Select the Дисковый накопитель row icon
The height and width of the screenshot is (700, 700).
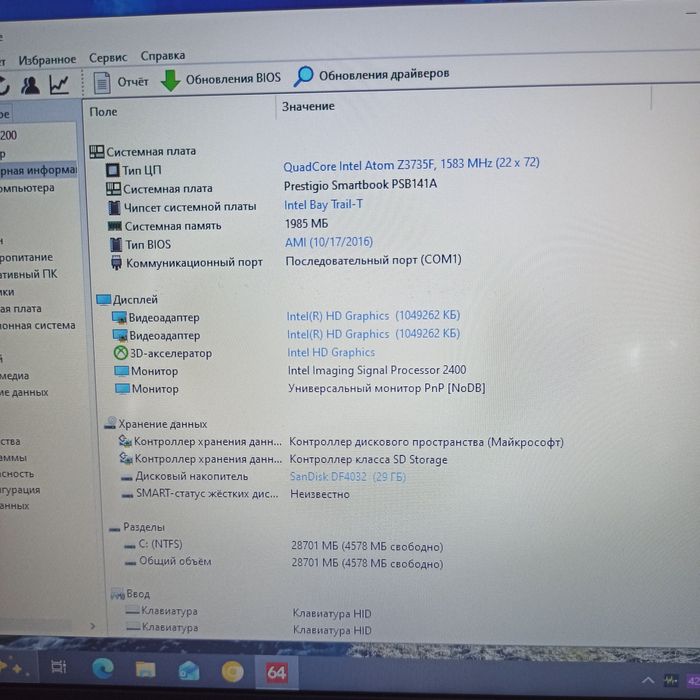[x=127, y=478]
